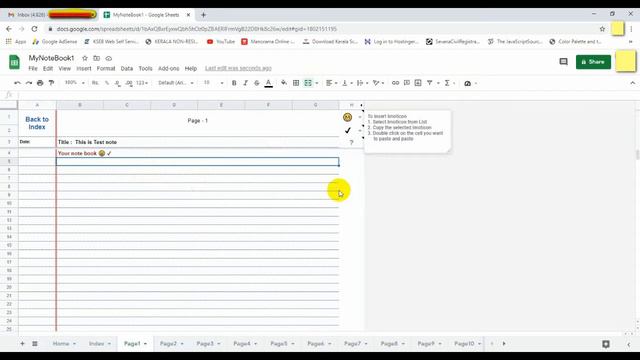
Task: Open the text color picker
Action: click(x=268, y=83)
